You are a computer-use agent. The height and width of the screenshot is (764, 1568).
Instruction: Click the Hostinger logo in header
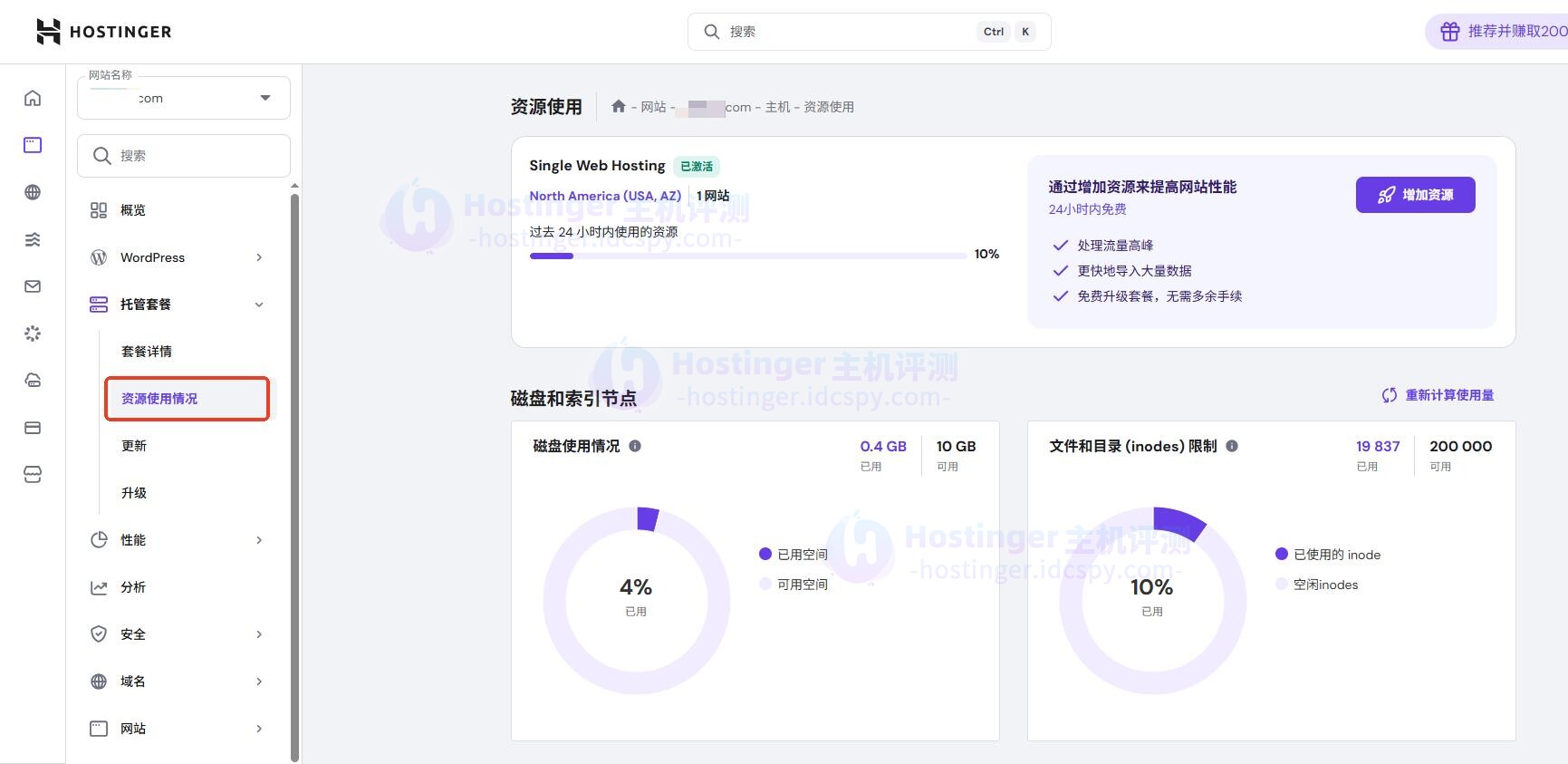coord(103,32)
